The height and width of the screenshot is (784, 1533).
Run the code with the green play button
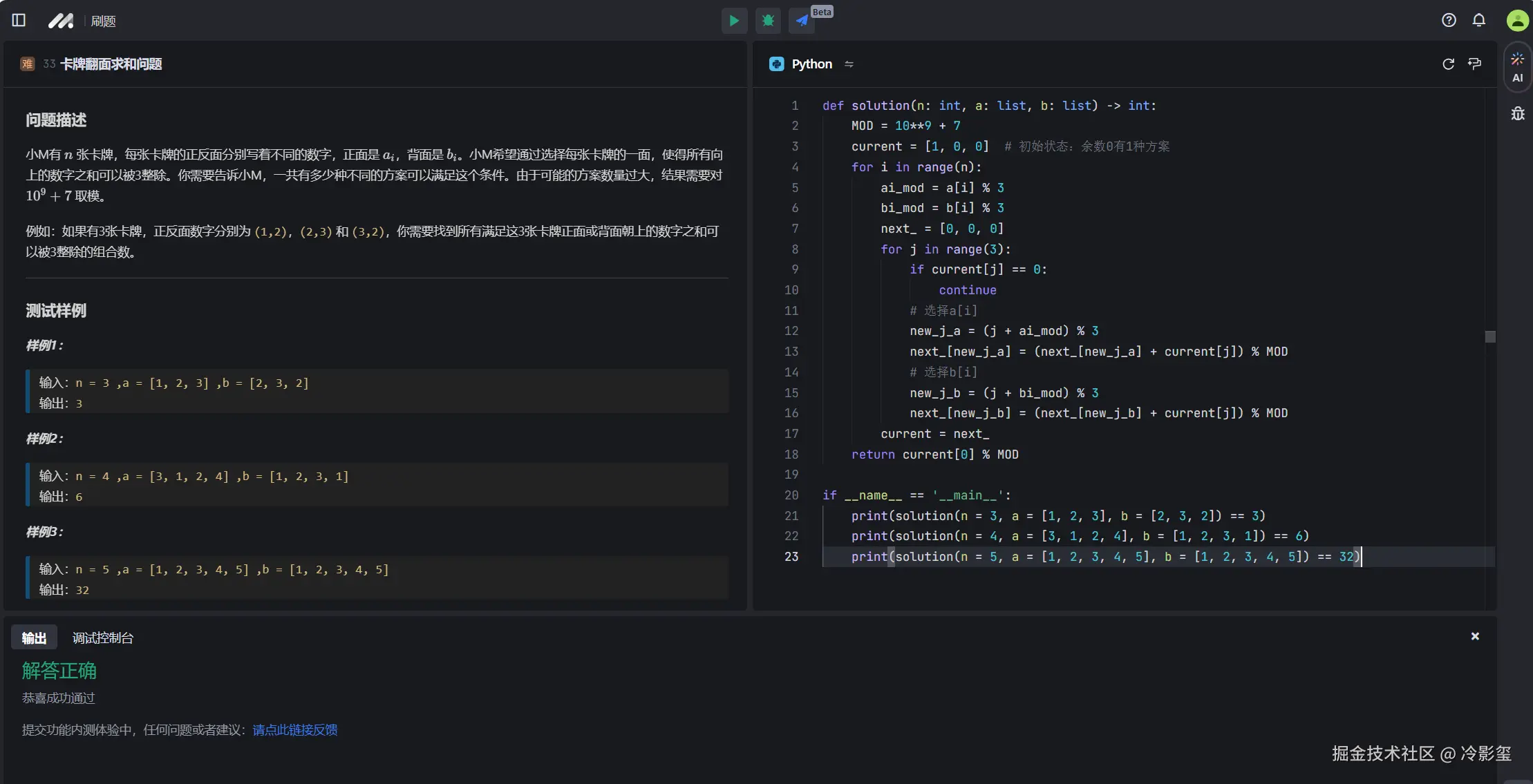click(734, 21)
